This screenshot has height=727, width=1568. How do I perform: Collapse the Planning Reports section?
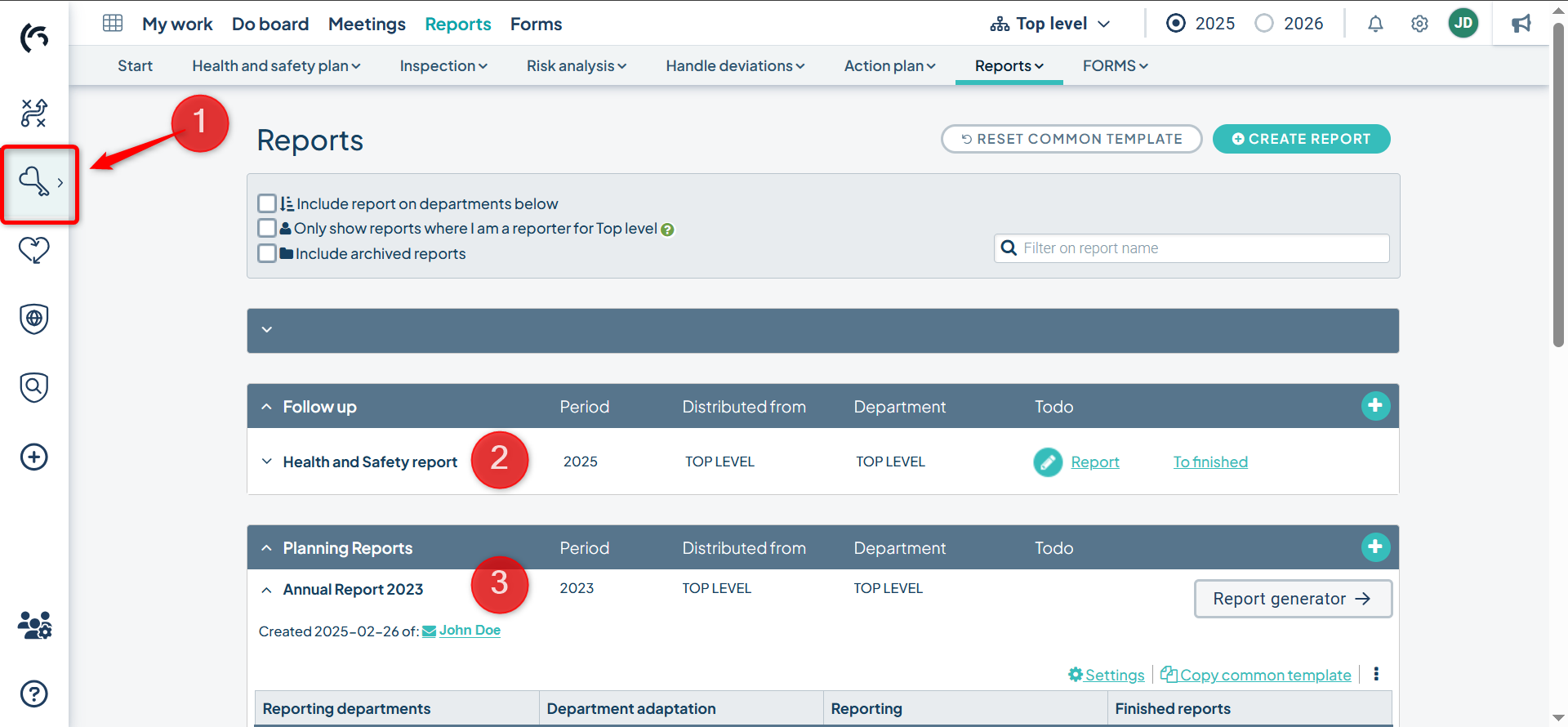267,548
